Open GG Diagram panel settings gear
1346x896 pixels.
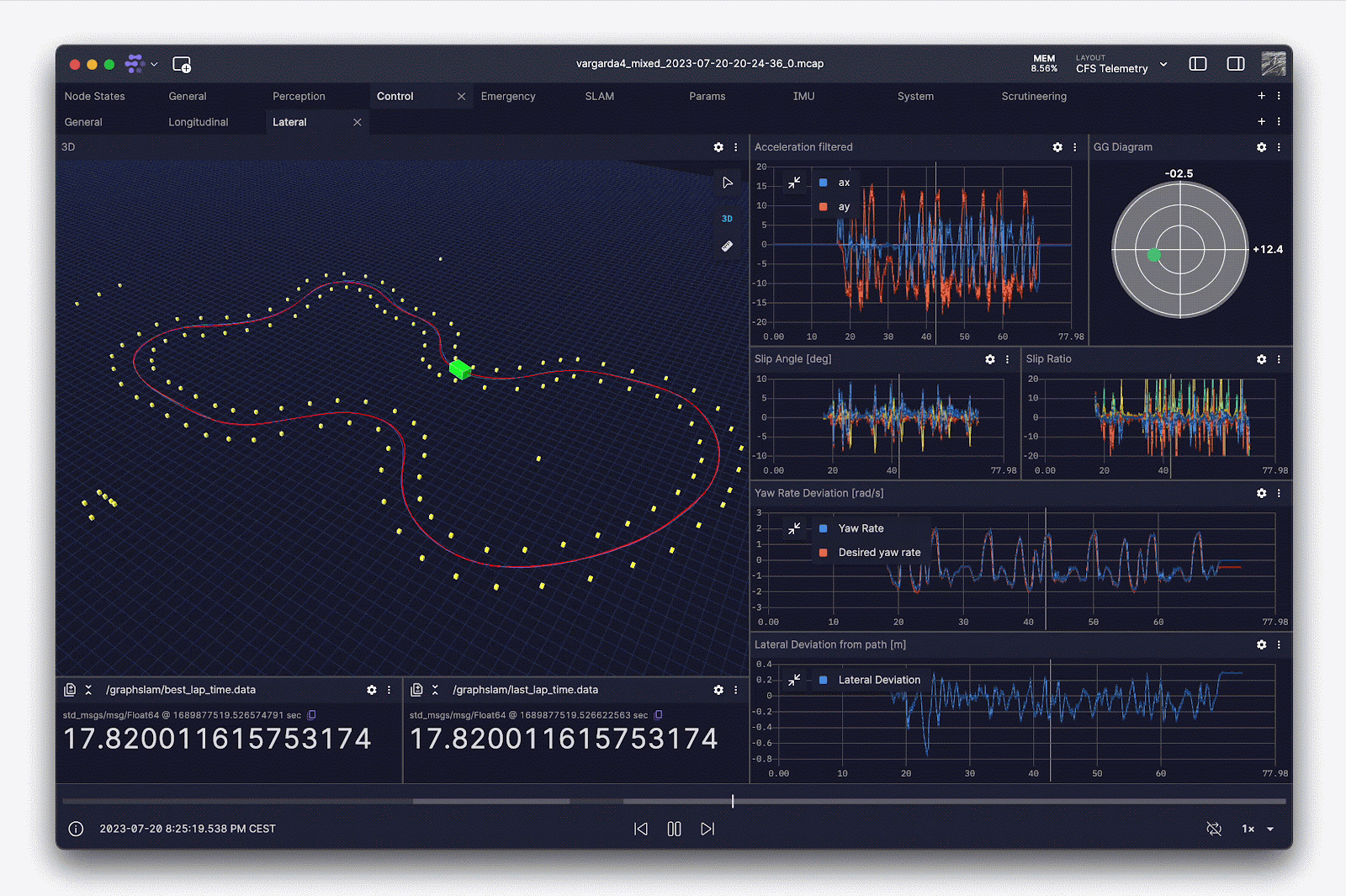(x=1261, y=147)
